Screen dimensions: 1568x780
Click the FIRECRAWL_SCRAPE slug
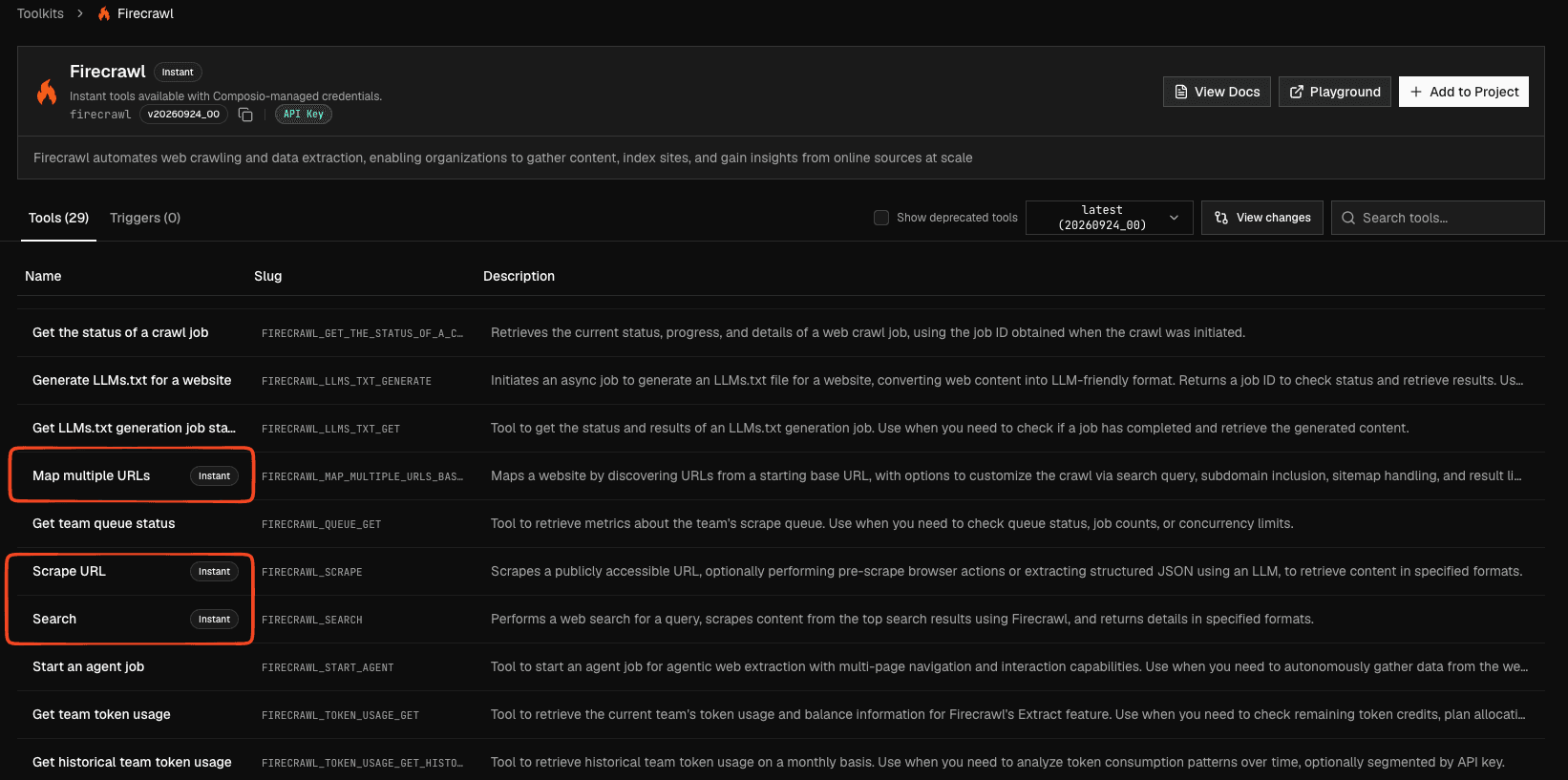[x=312, y=572]
